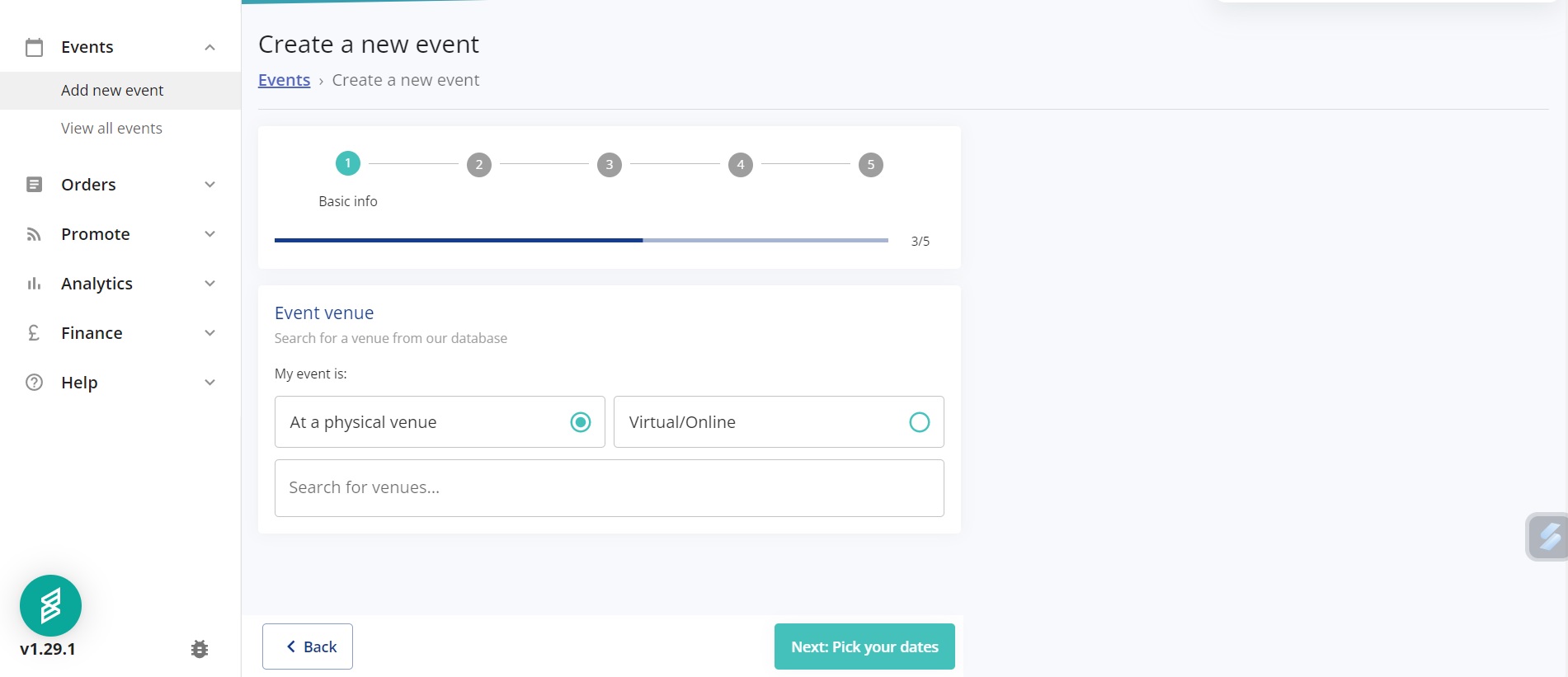Screen dimensions: 1568x677
Task: Open the Promote sidebar menu
Action: point(120,234)
